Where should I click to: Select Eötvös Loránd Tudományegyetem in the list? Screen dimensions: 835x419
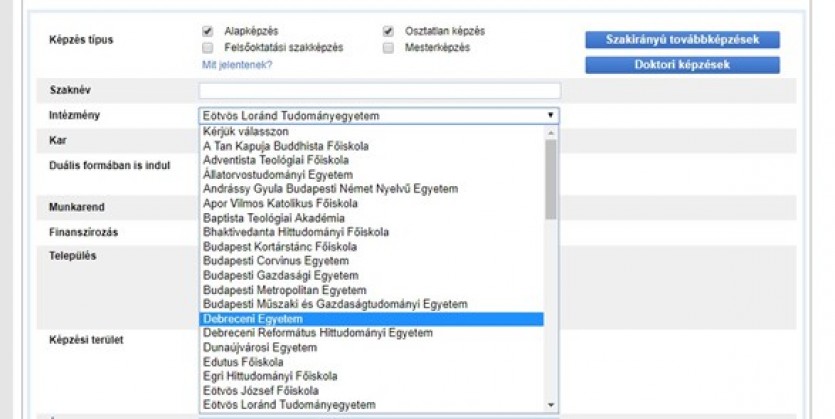click(x=372, y=405)
